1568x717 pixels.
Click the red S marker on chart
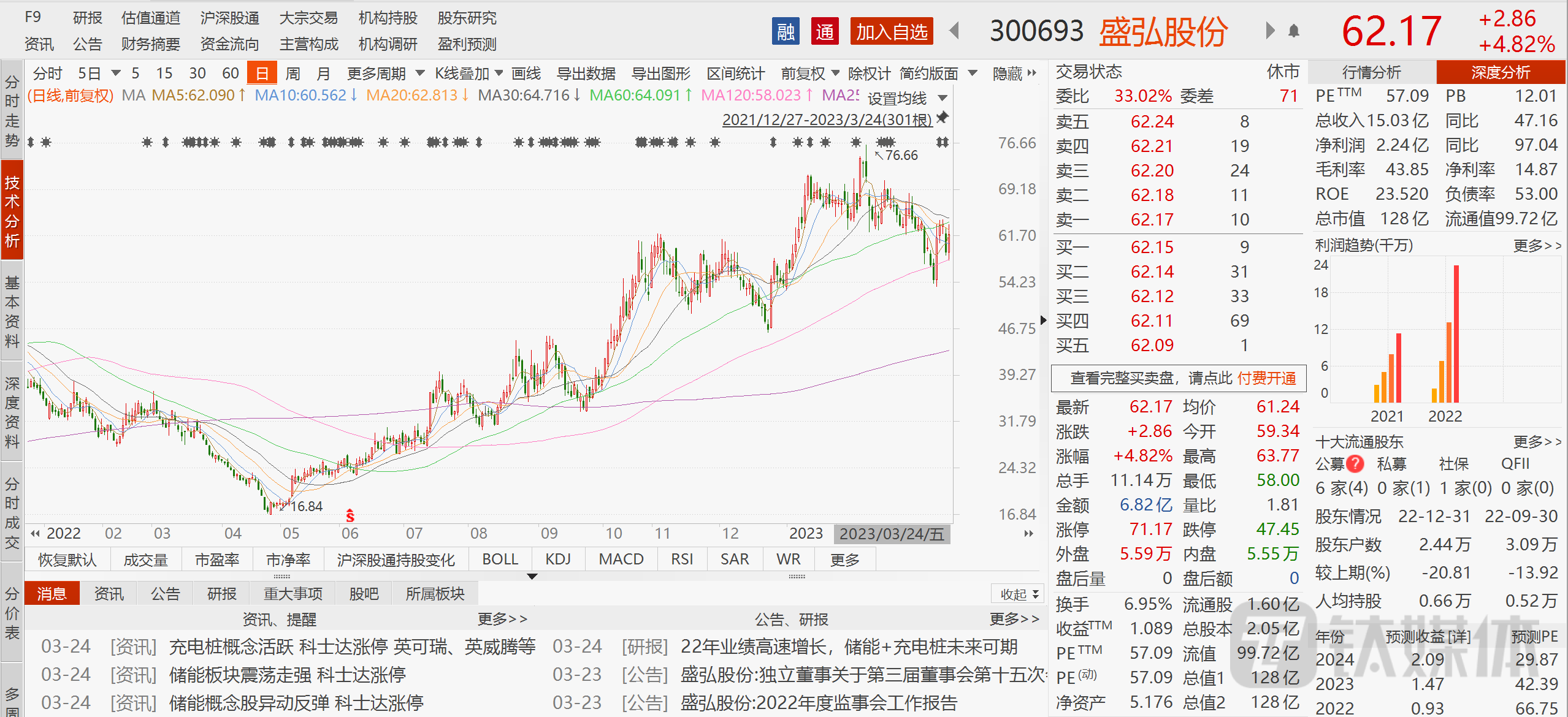(350, 515)
